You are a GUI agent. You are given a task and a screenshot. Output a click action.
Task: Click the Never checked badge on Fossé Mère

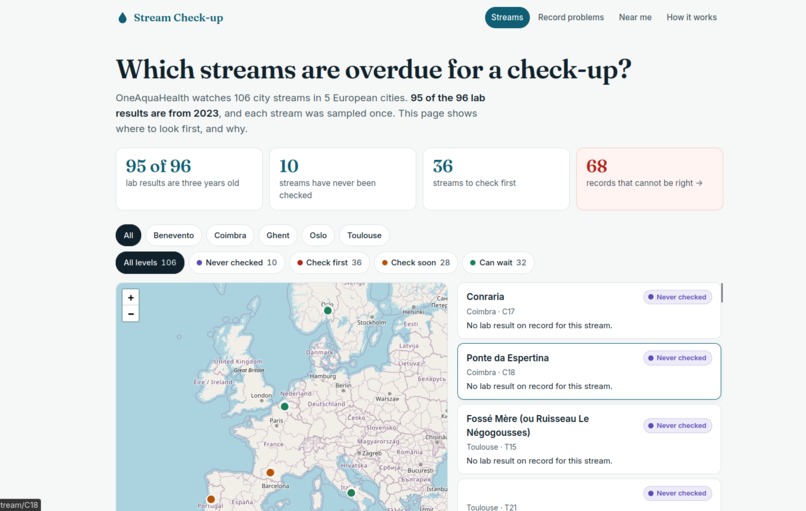pyautogui.click(x=677, y=426)
